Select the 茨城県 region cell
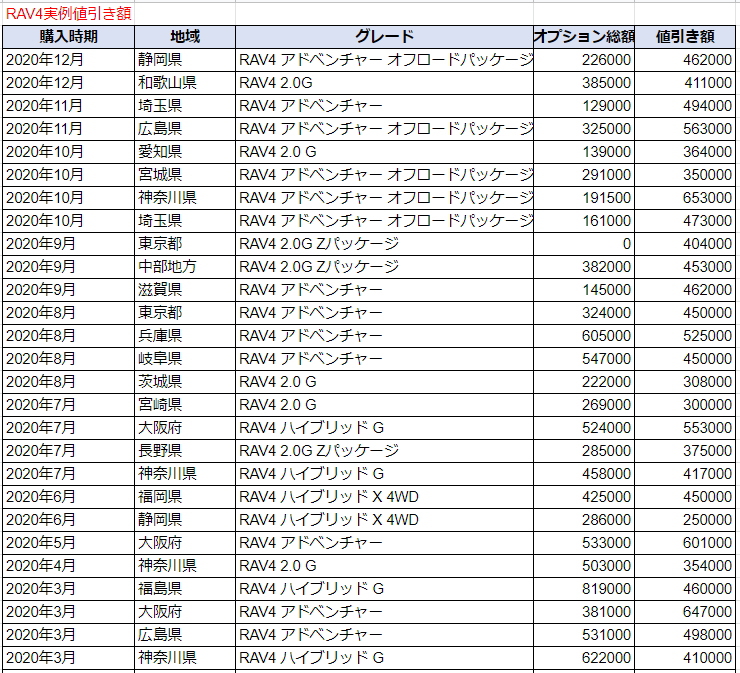The width and height of the screenshot is (740, 673). click(x=185, y=382)
